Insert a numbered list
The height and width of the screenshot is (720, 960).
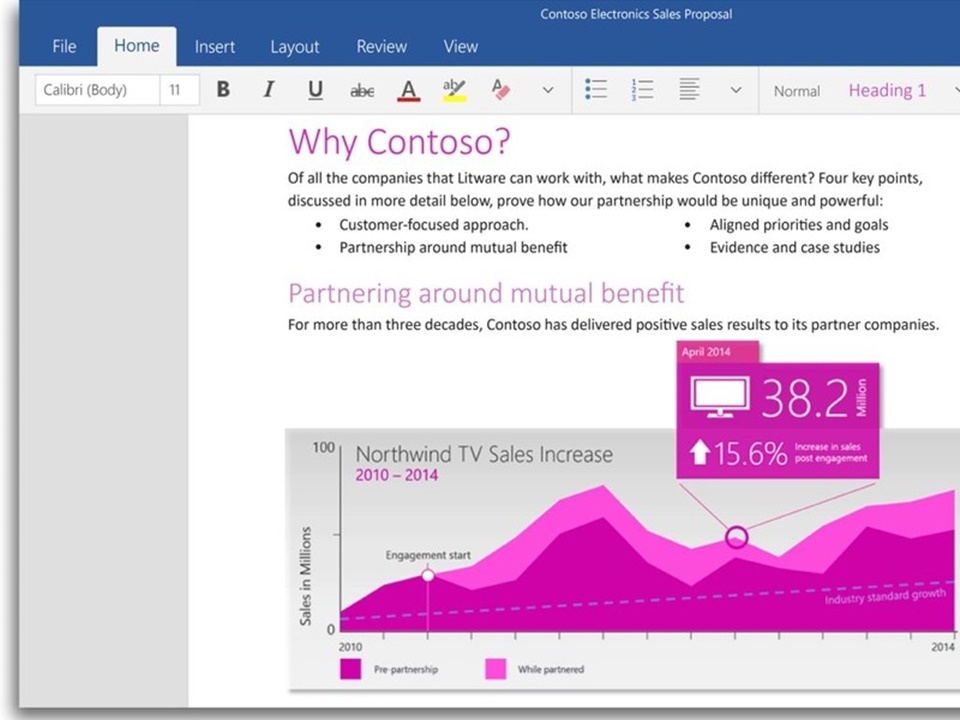point(642,90)
